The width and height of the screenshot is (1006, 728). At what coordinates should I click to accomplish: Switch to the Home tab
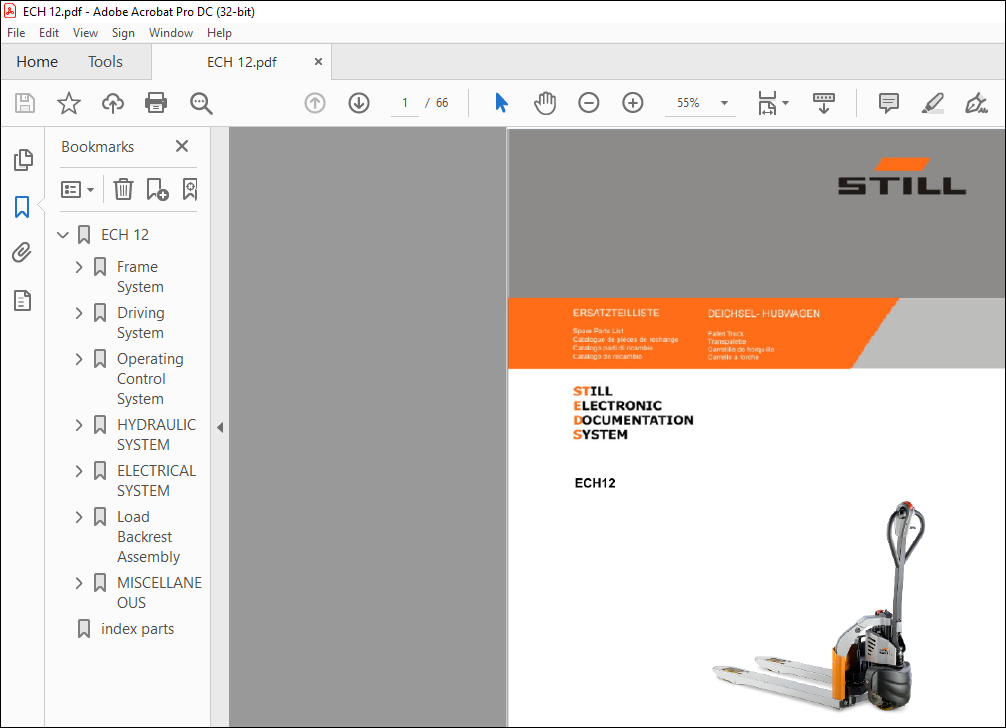coord(37,62)
